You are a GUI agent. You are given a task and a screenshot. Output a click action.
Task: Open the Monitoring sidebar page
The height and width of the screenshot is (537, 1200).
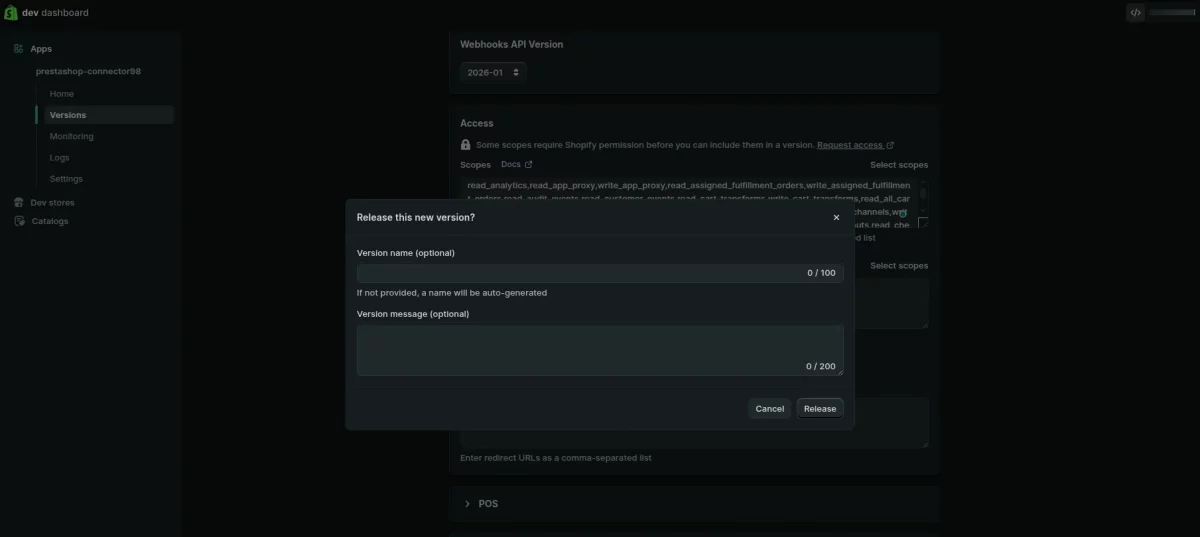(x=71, y=136)
